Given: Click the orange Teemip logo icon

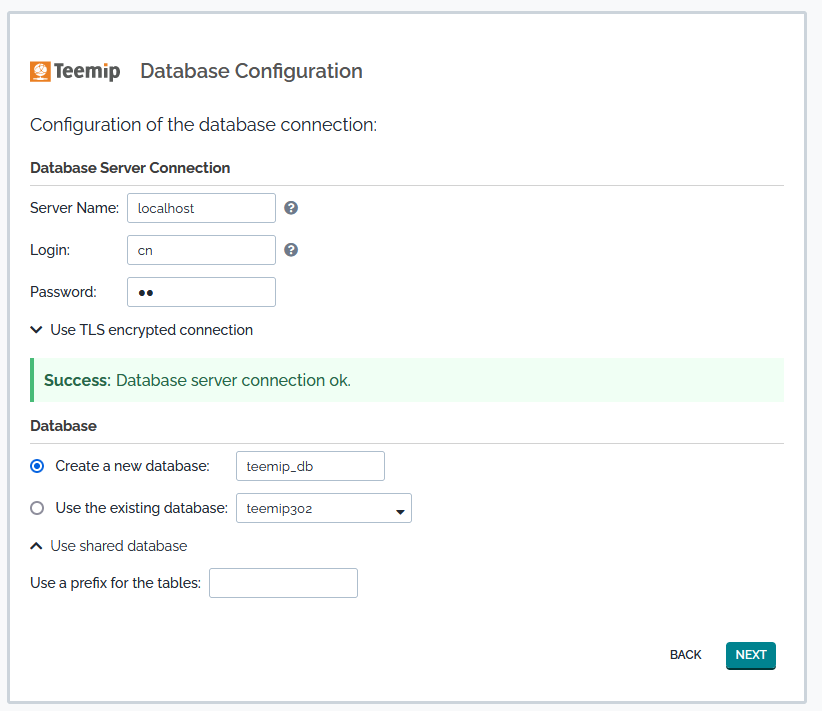Looking at the screenshot, I should [x=40, y=71].
